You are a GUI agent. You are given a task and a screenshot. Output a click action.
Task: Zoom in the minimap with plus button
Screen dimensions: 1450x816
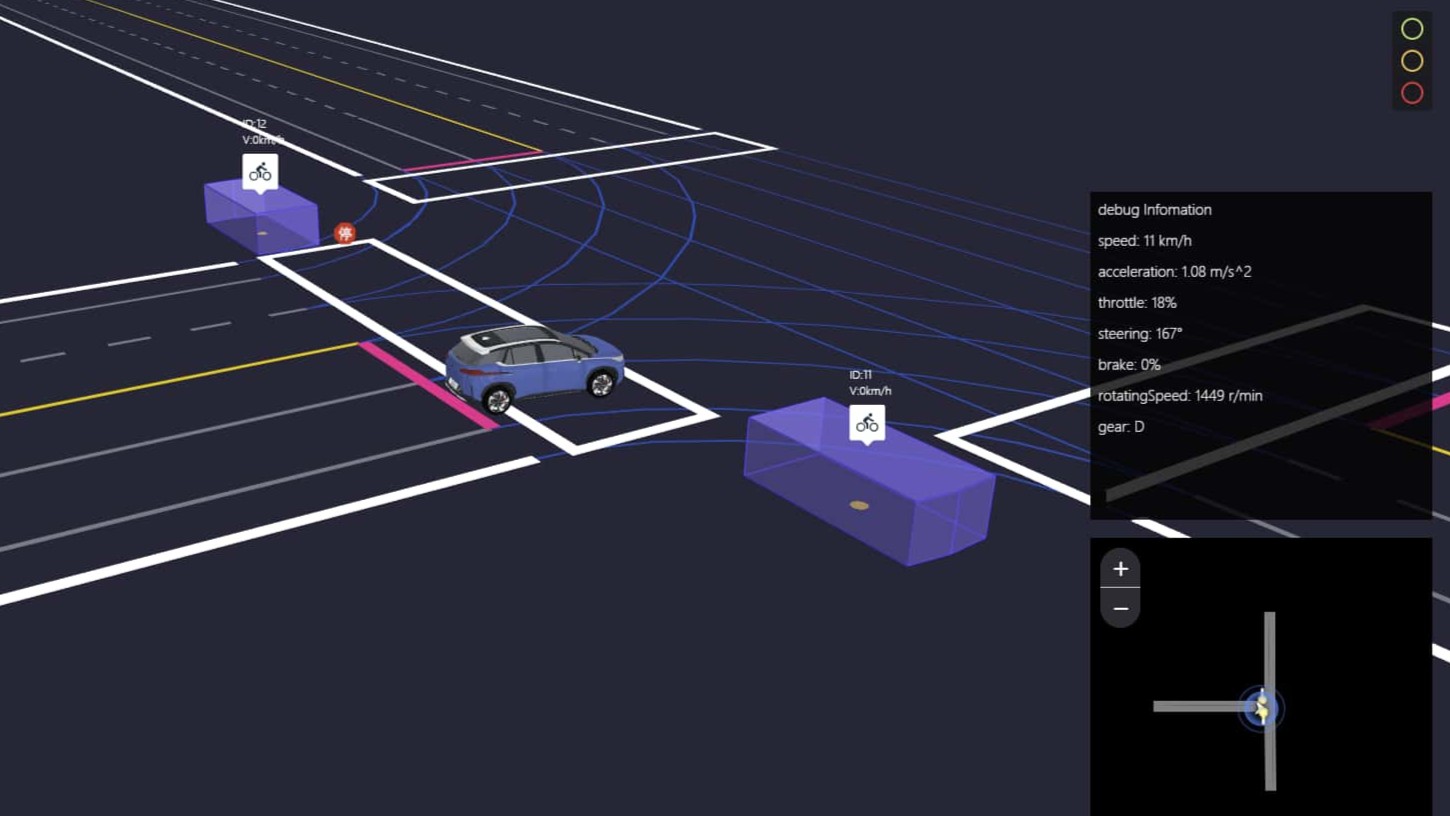click(x=1120, y=569)
